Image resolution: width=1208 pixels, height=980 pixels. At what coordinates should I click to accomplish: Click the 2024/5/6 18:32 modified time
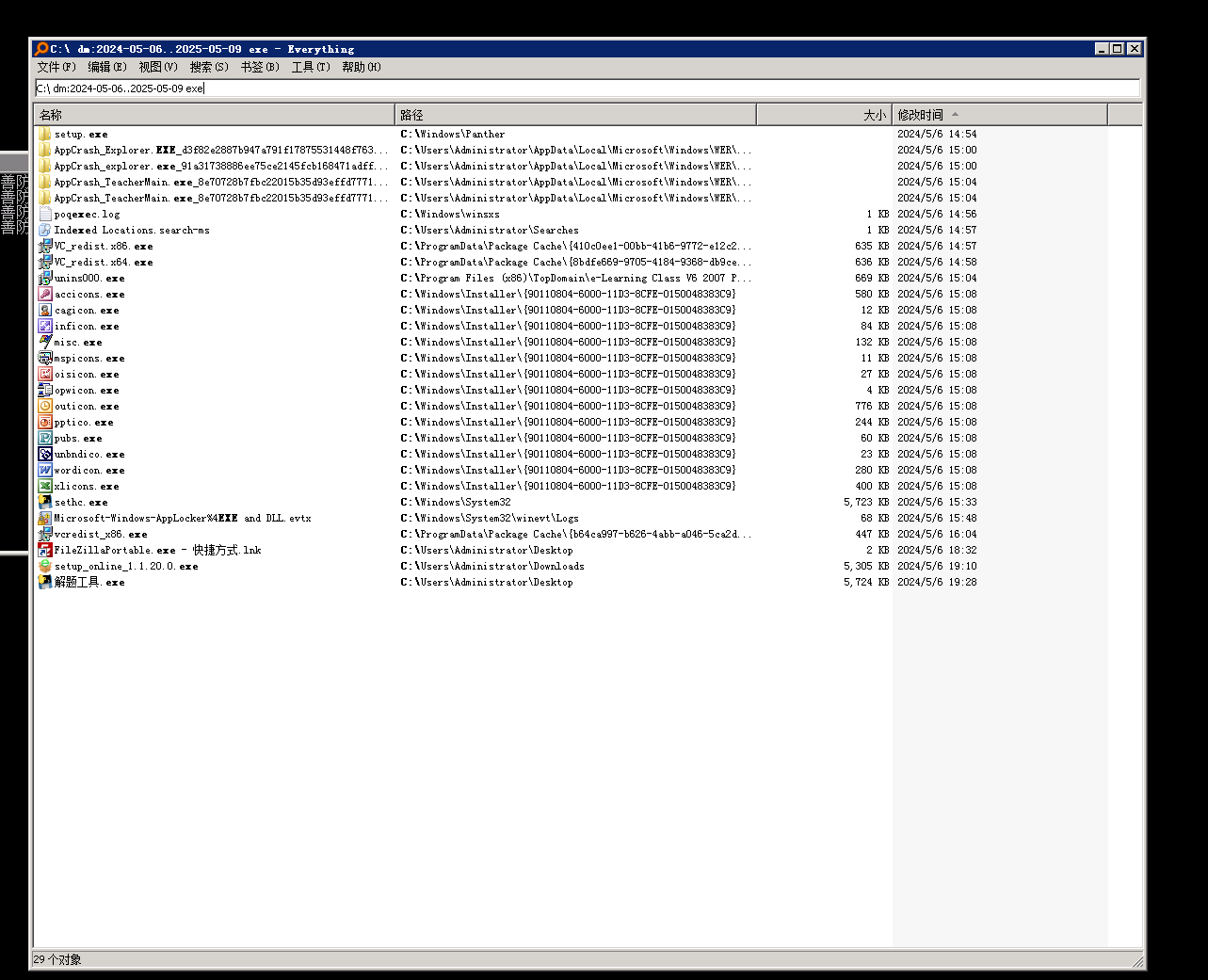[x=937, y=551]
